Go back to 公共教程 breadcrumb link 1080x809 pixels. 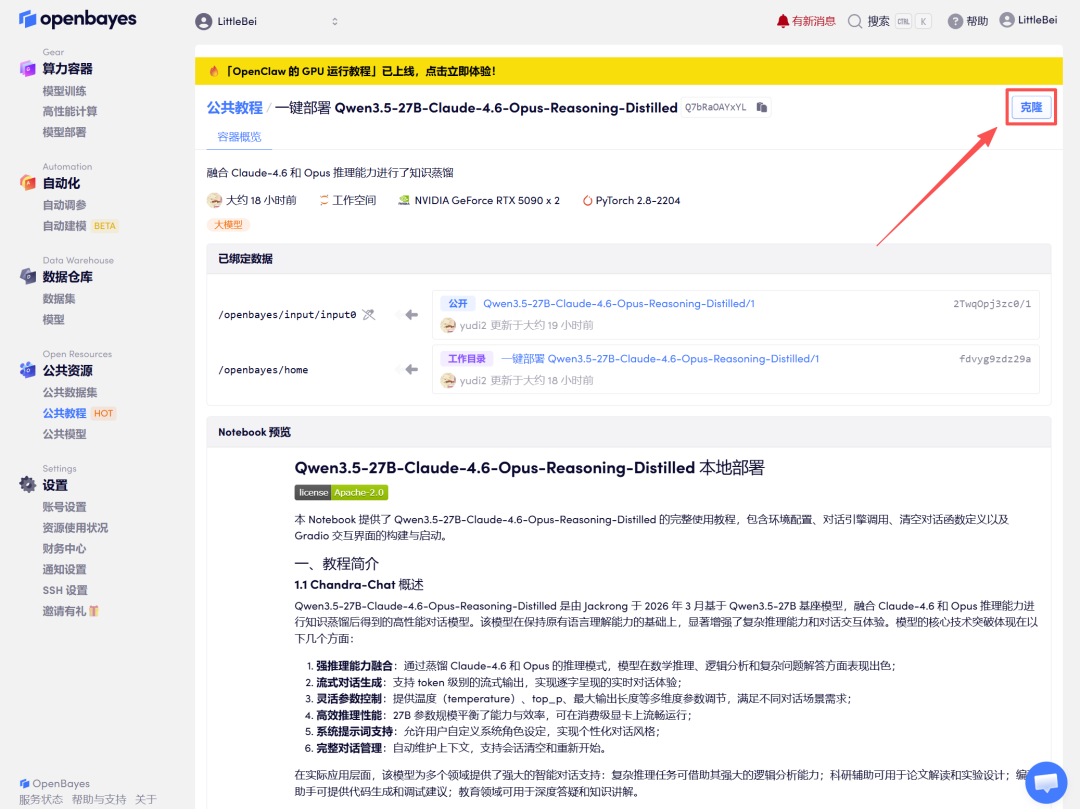pos(235,108)
